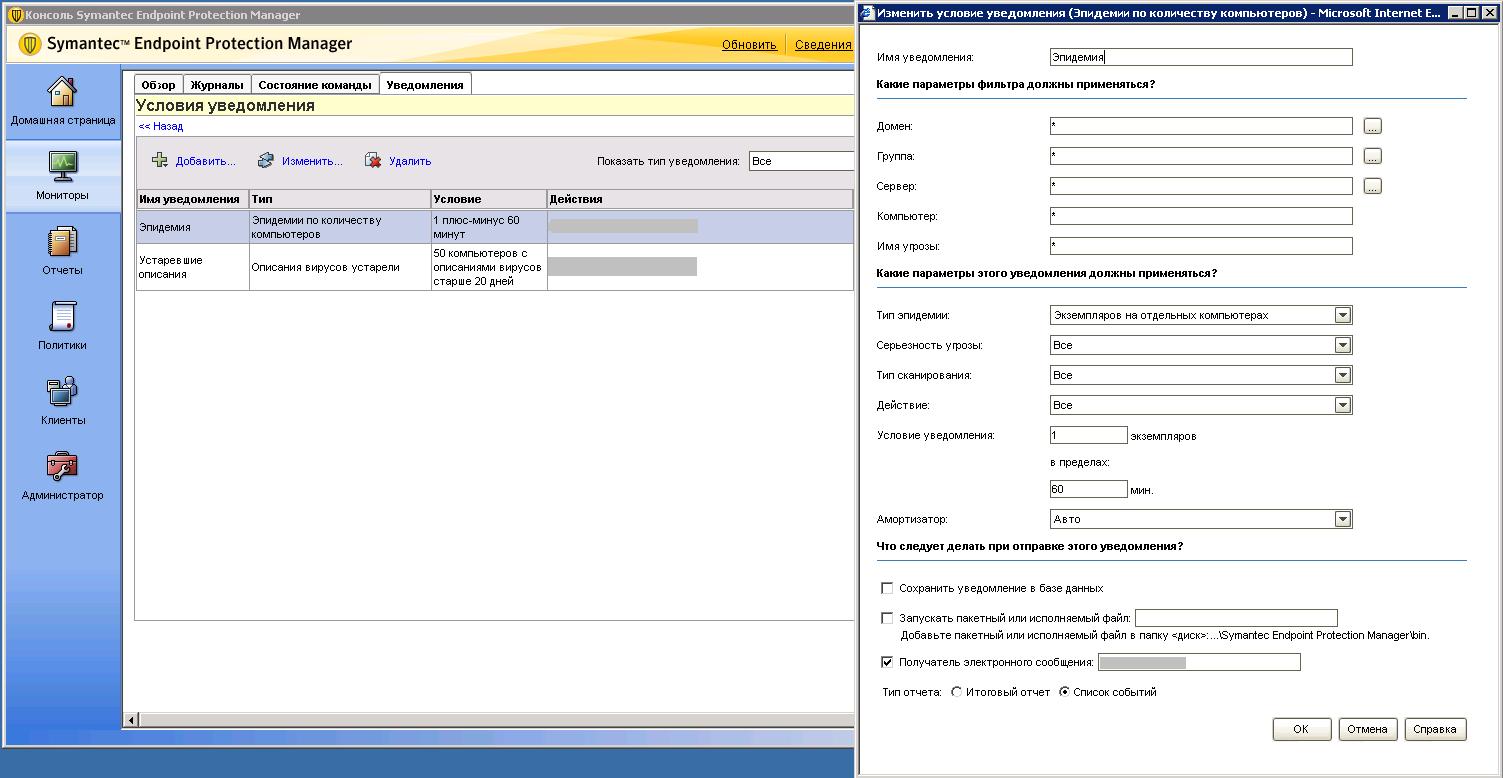Click the Symantec shield logo icon
The width and height of the screenshot is (1503, 778).
click(30, 45)
